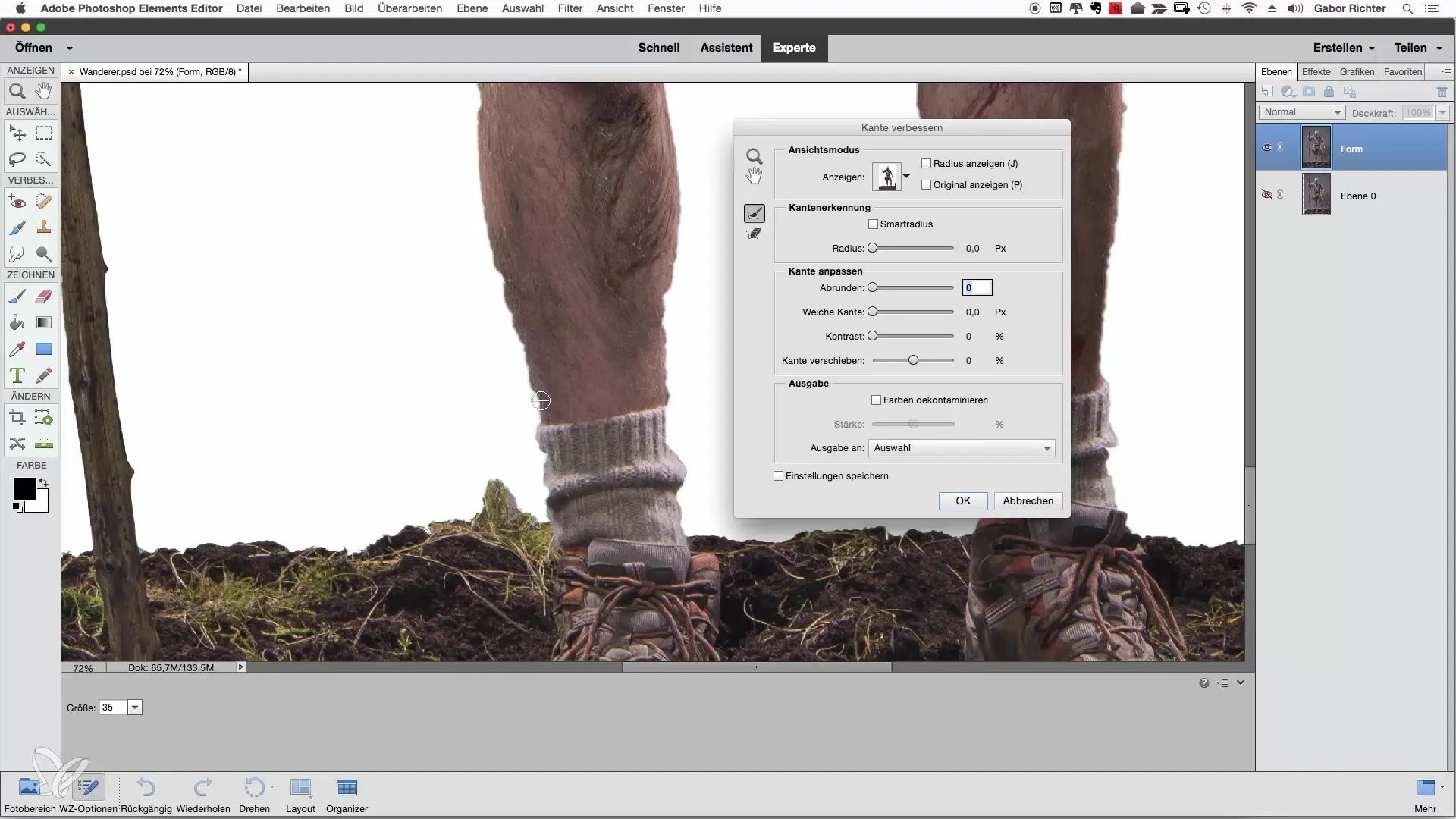Enable the Smartradius checkbox
1456x819 pixels.
pos(873,224)
